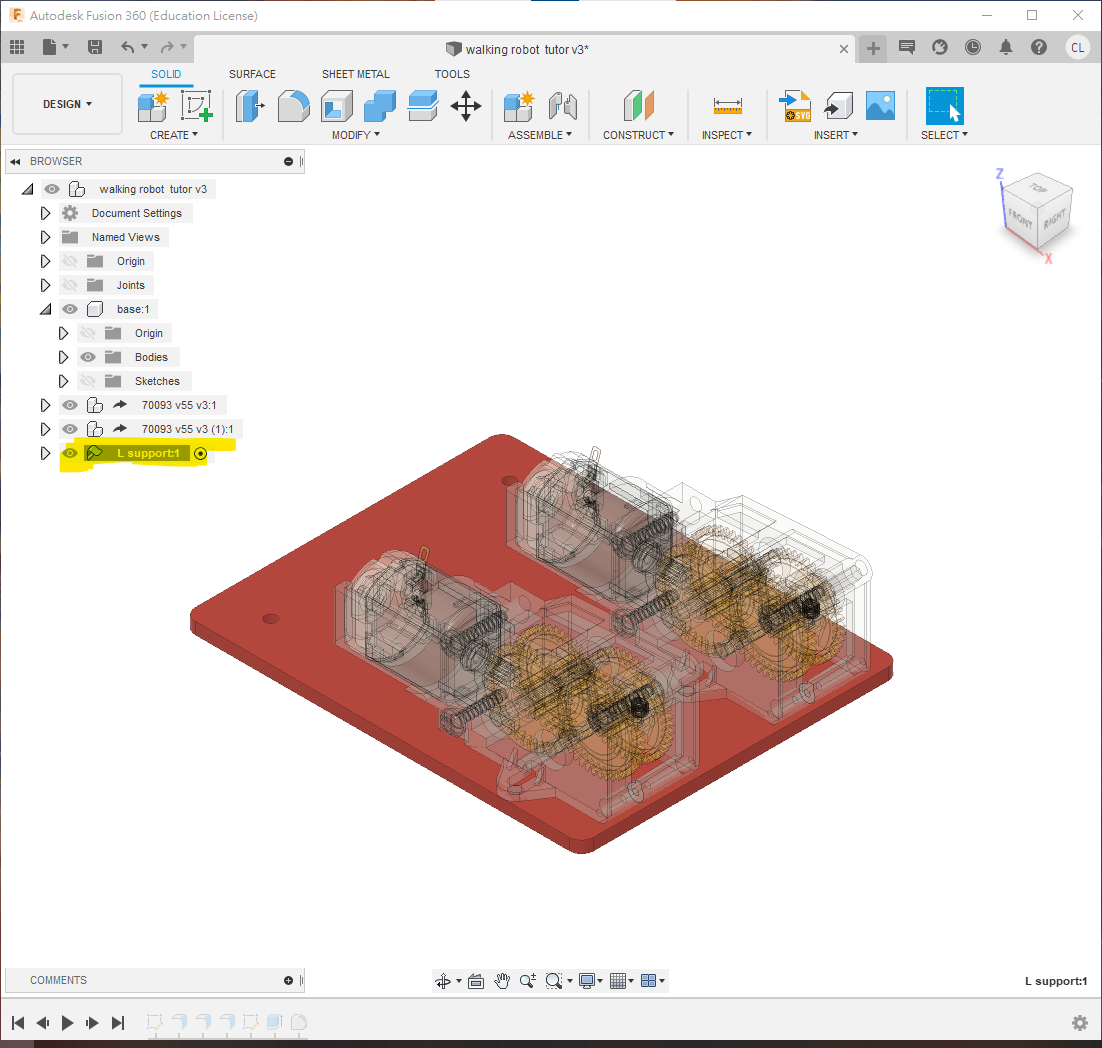The height and width of the screenshot is (1048, 1102).
Task: Open the MODIFY menu
Action: [x=356, y=135]
